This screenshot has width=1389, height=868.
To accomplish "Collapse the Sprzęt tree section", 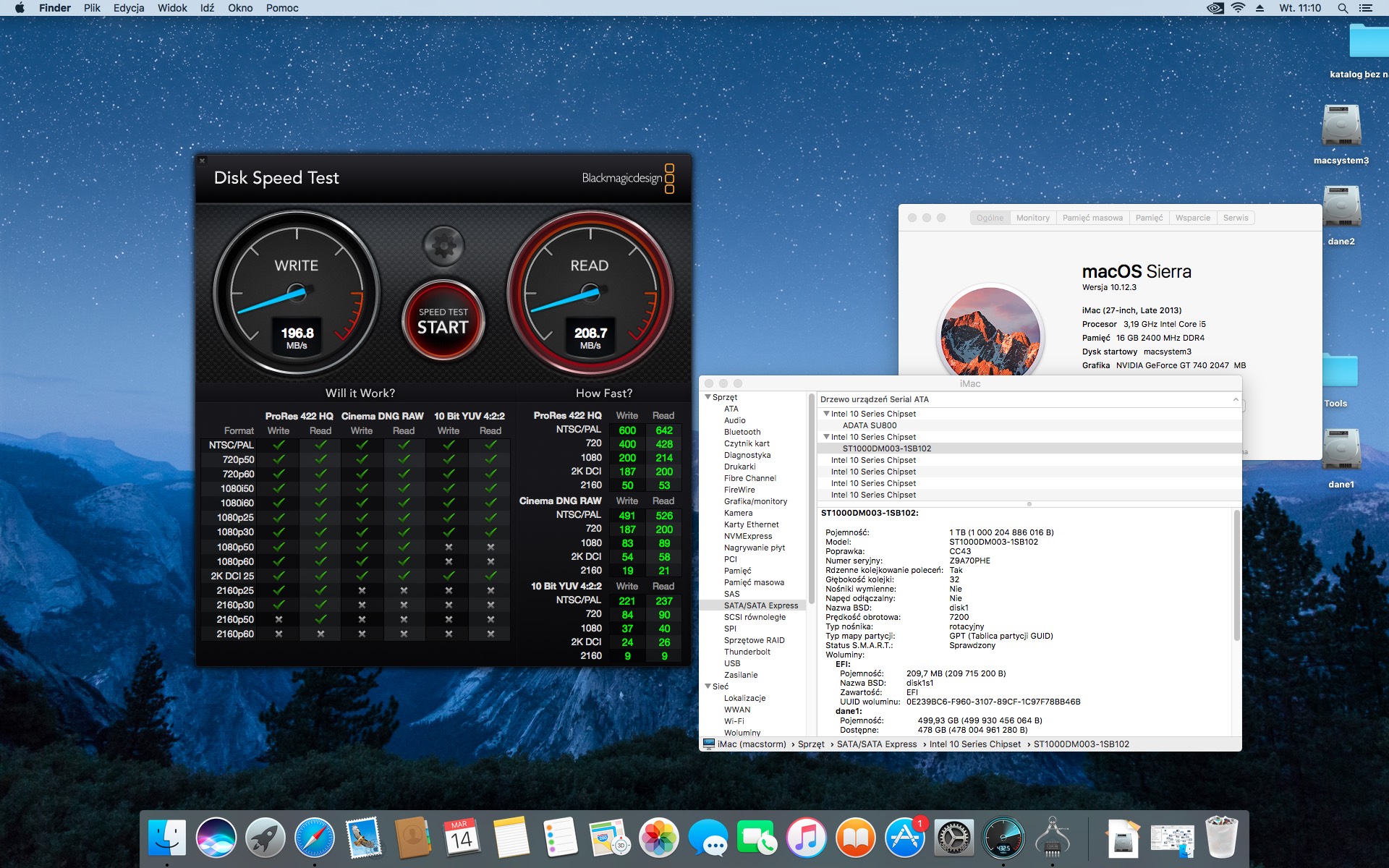I will pos(708,397).
